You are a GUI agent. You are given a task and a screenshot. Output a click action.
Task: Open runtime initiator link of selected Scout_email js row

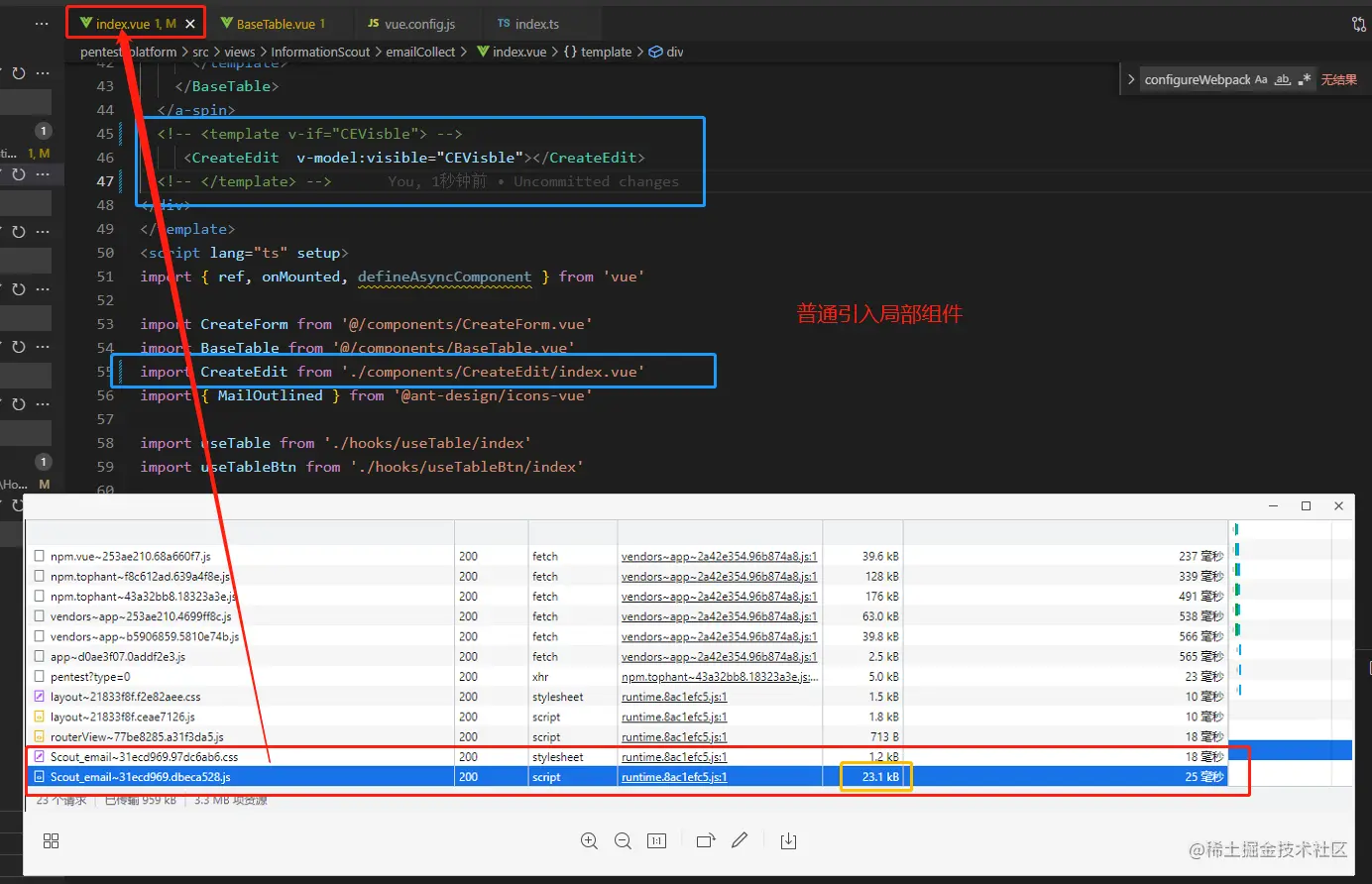(674, 777)
